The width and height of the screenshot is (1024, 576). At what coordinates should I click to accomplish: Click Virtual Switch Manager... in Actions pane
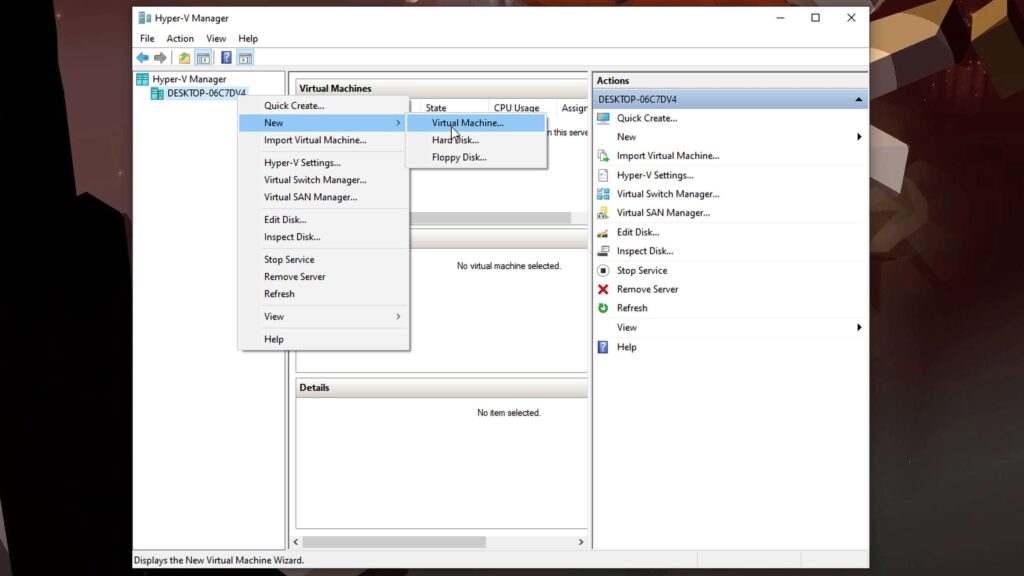[667, 194]
